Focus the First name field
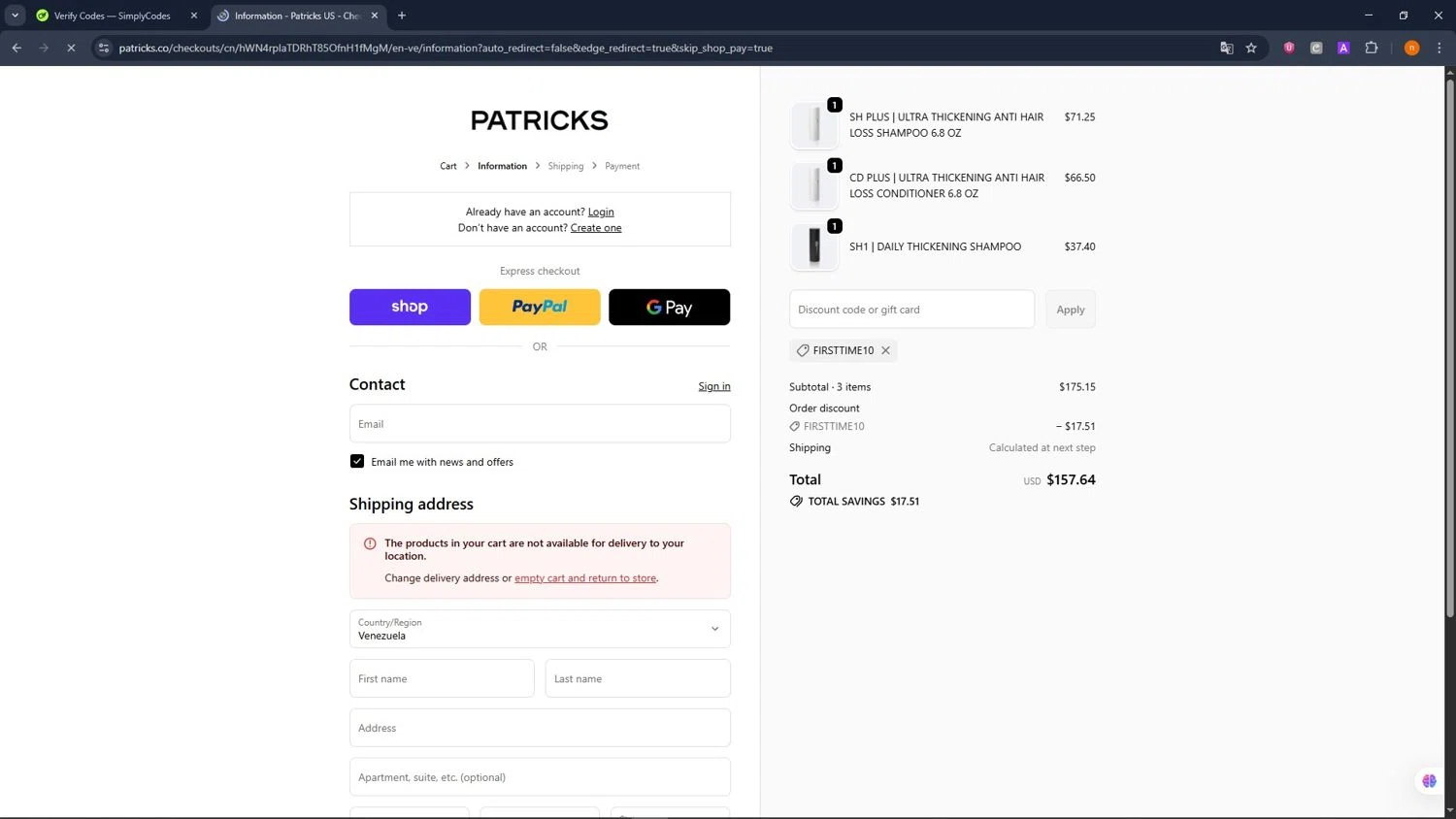 (442, 678)
